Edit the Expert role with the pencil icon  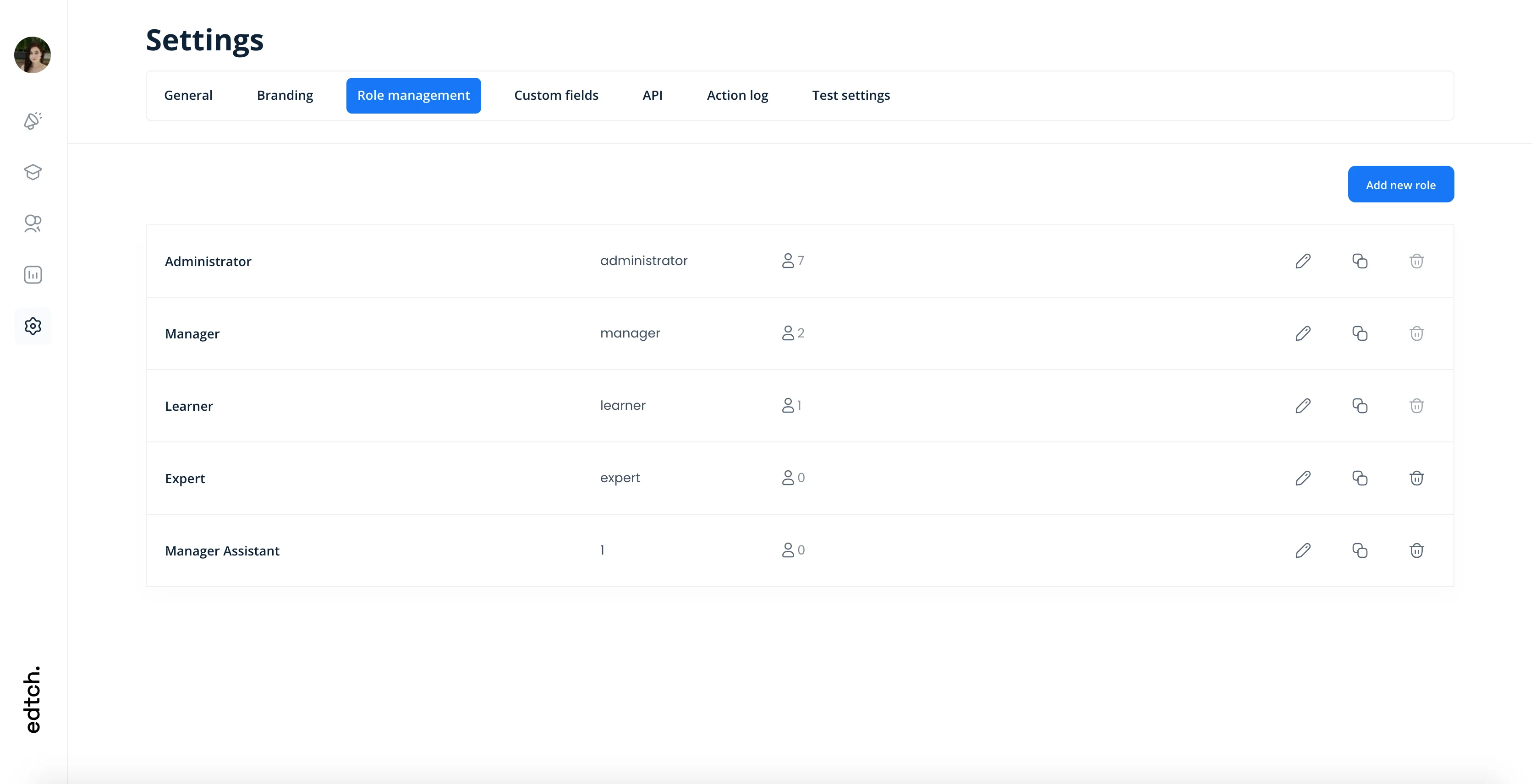coord(1303,478)
